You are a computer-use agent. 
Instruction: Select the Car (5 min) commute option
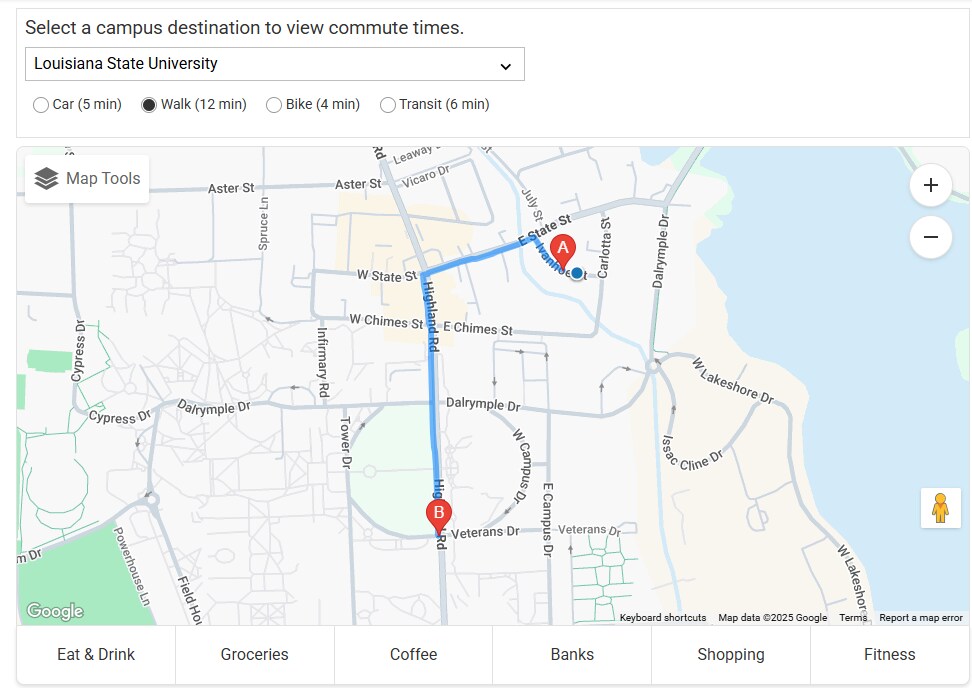[x=41, y=105]
